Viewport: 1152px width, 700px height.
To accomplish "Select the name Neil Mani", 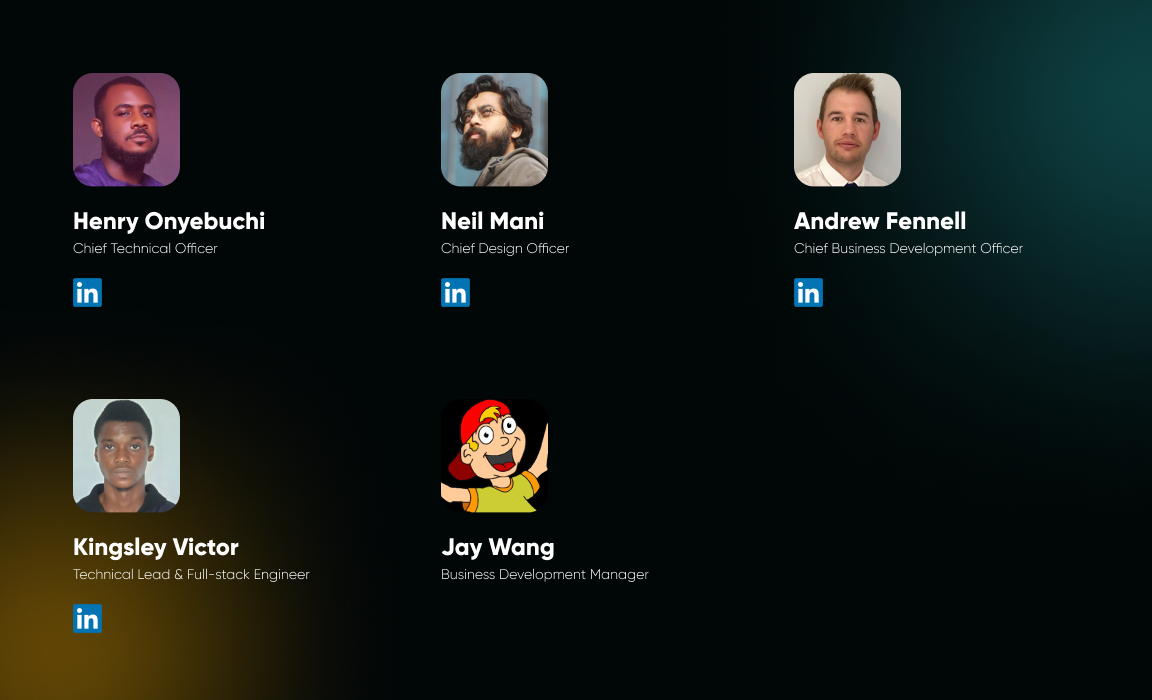I will coord(492,221).
